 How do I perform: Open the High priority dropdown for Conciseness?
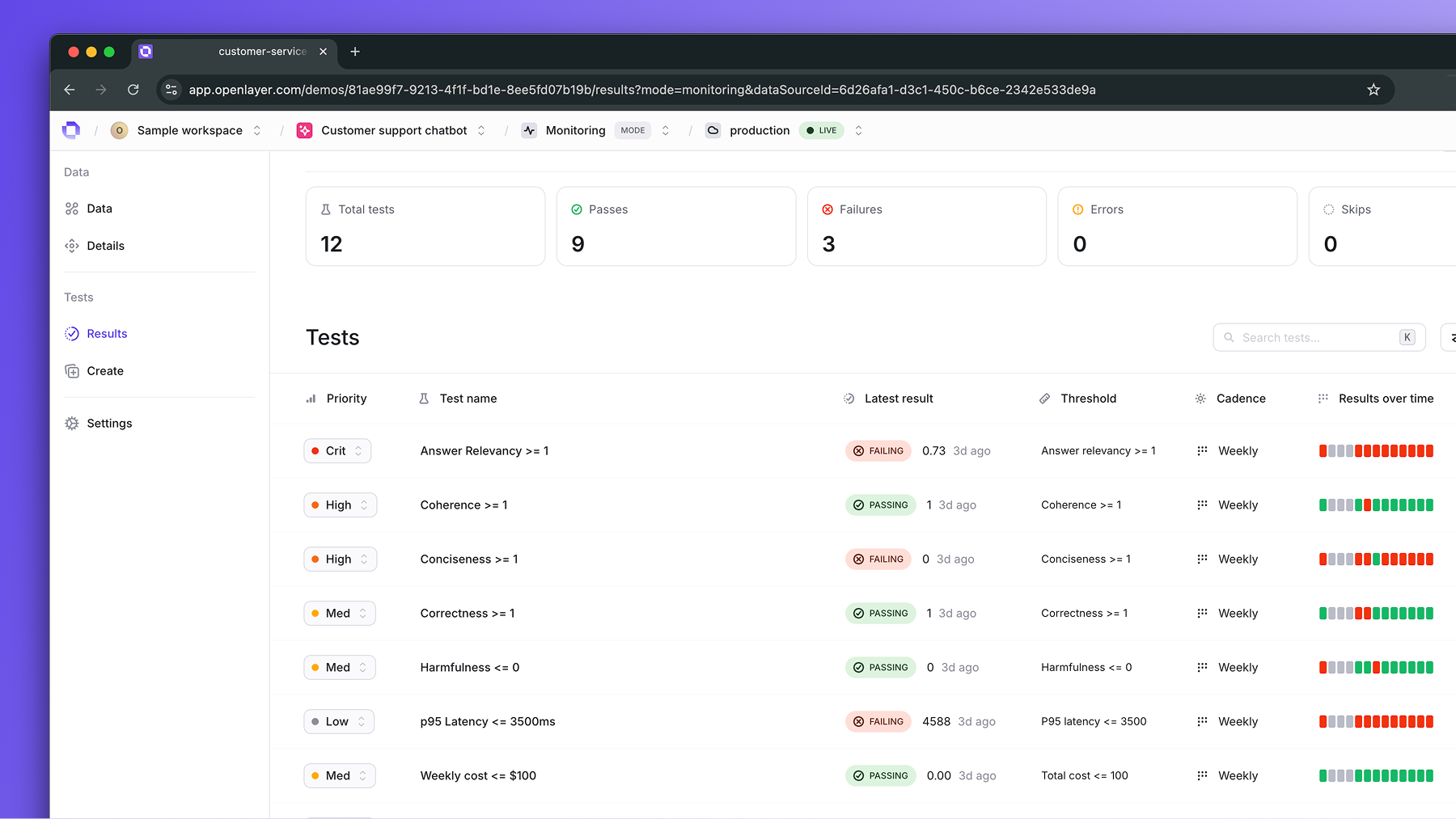point(341,559)
